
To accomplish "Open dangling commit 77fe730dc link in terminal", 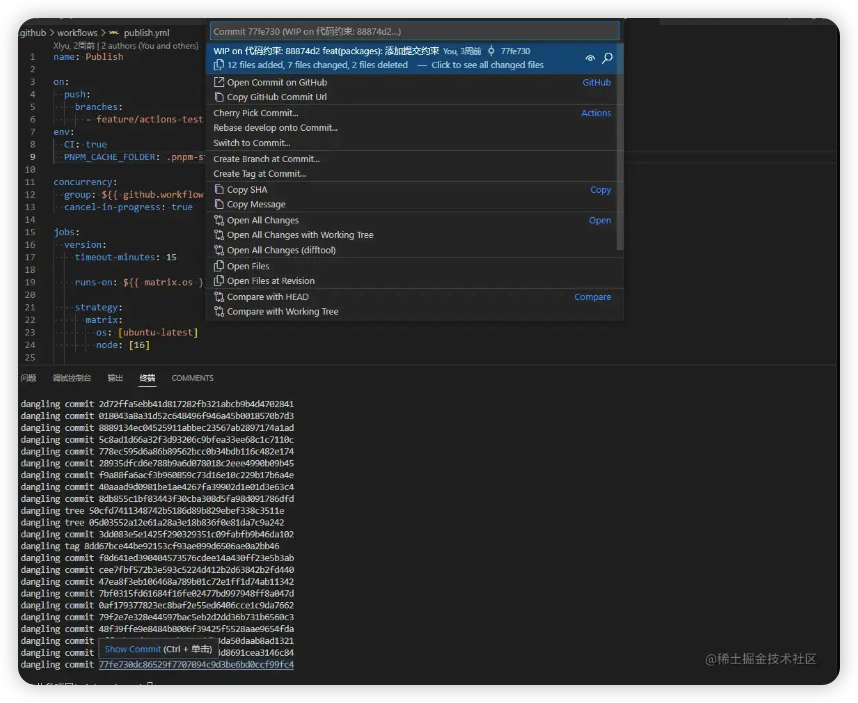I will (x=196, y=665).
